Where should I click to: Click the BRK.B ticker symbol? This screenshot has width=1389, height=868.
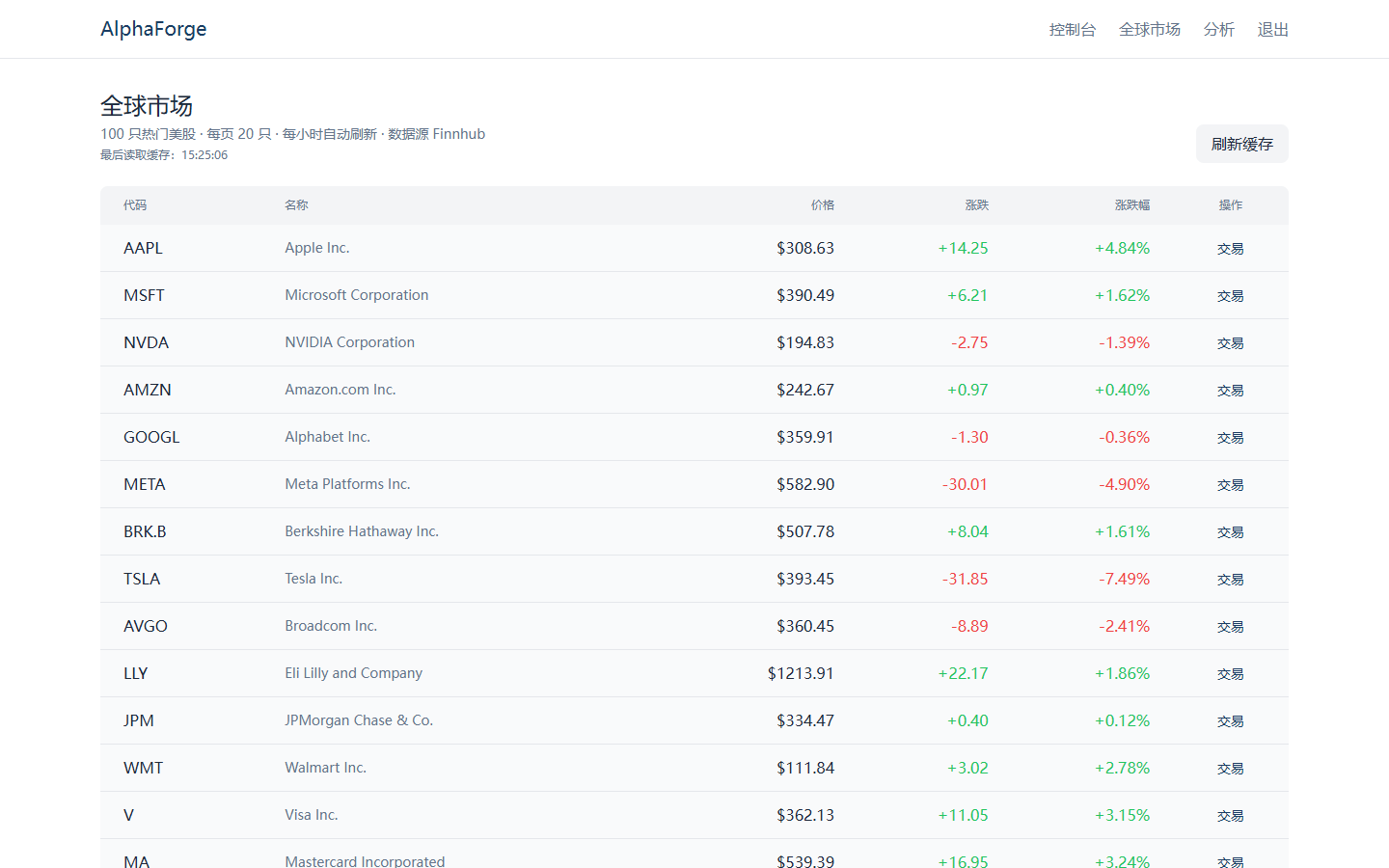145,531
